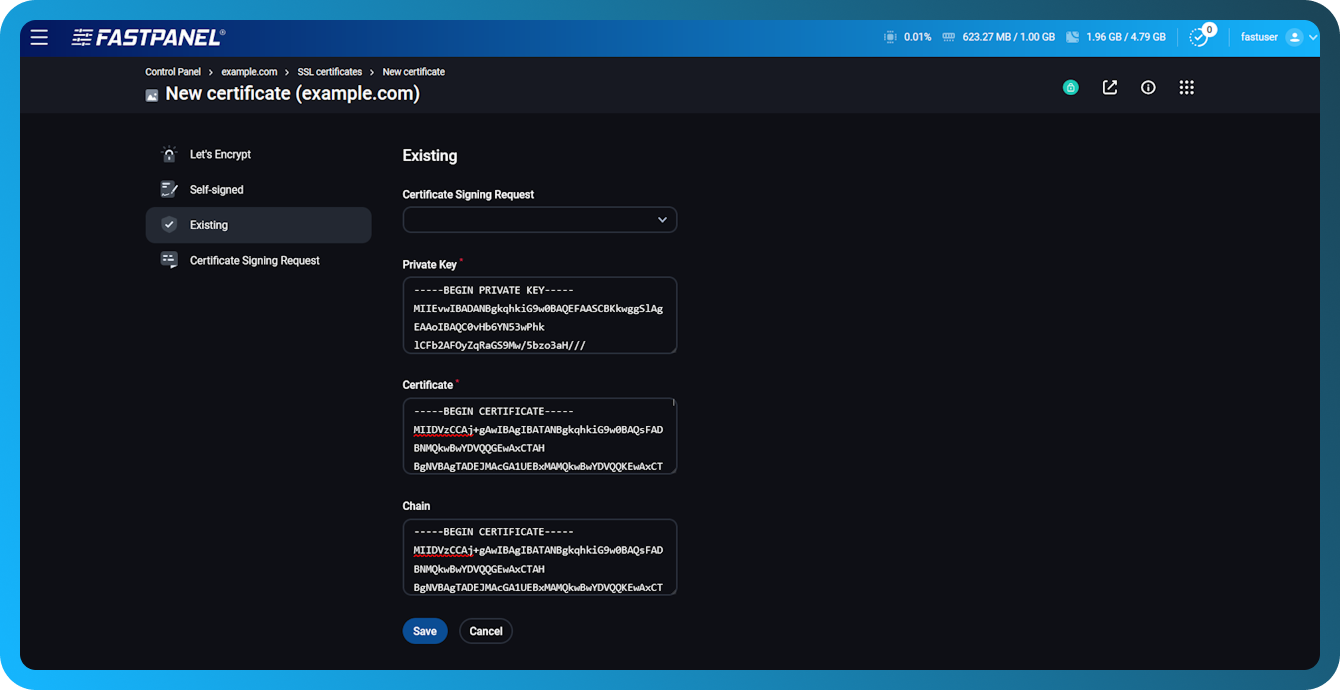Screen dimensions: 1340x690
Task: Click the info circle icon in header
Action: coord(1147,87)
